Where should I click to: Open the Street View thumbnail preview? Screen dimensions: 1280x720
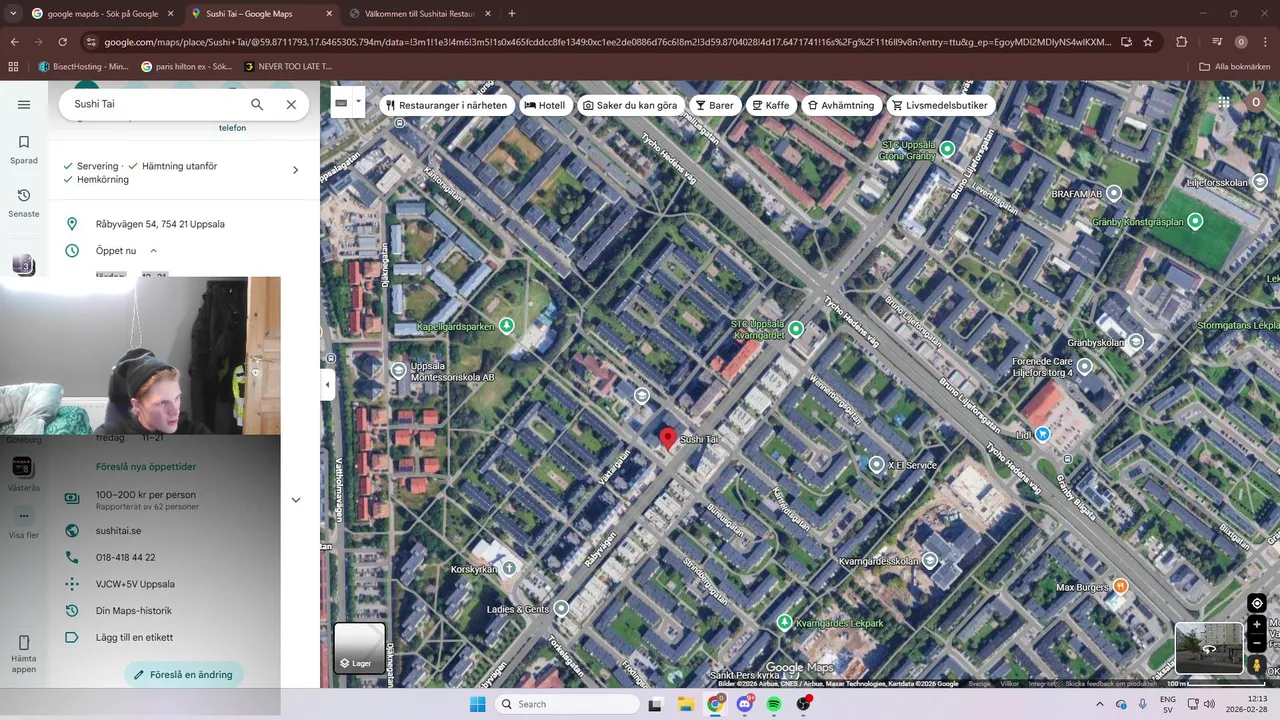click(x=1209, y=648)
